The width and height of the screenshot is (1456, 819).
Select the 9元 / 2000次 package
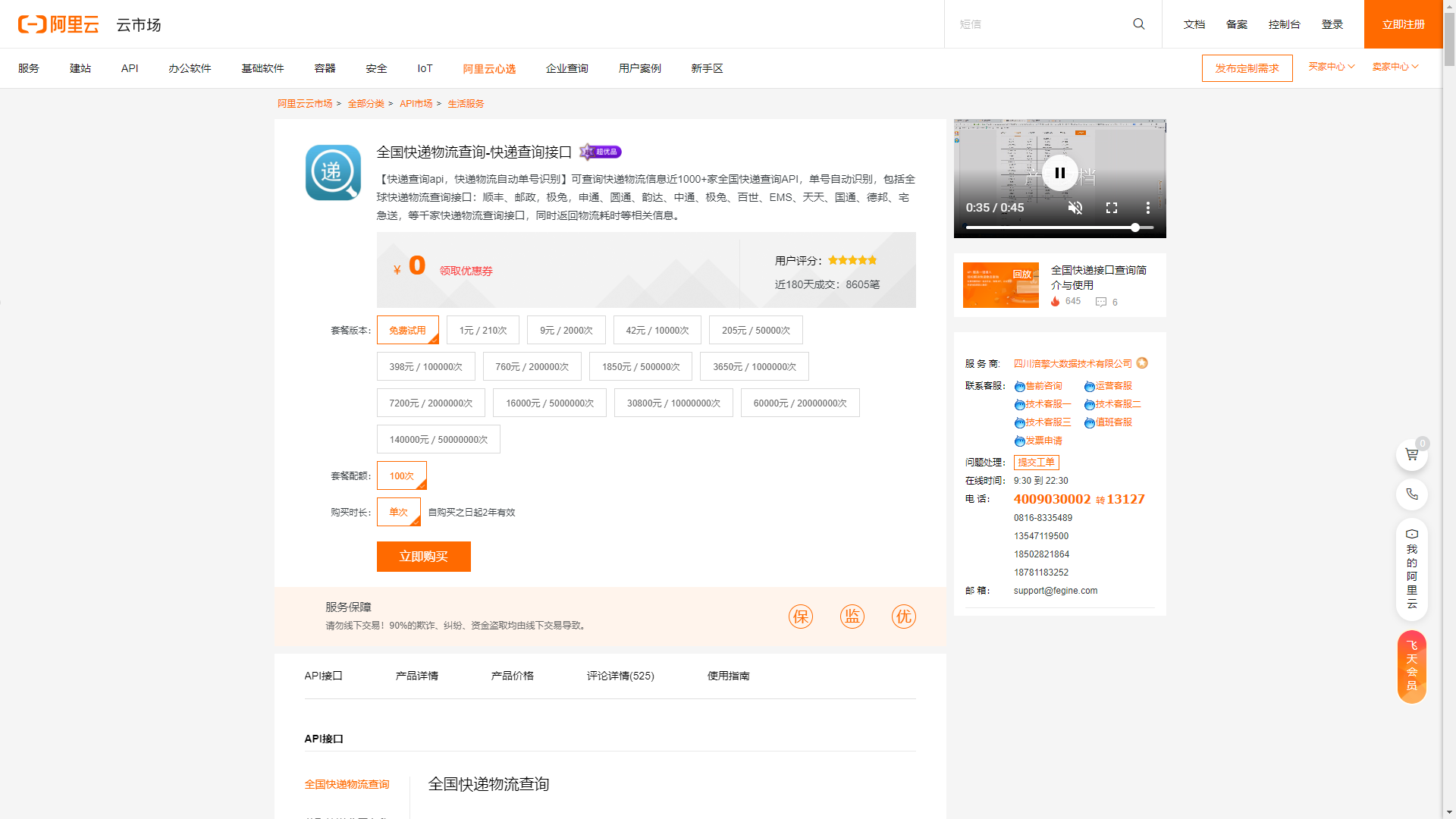pyautogui.click(x=566, y=330)
